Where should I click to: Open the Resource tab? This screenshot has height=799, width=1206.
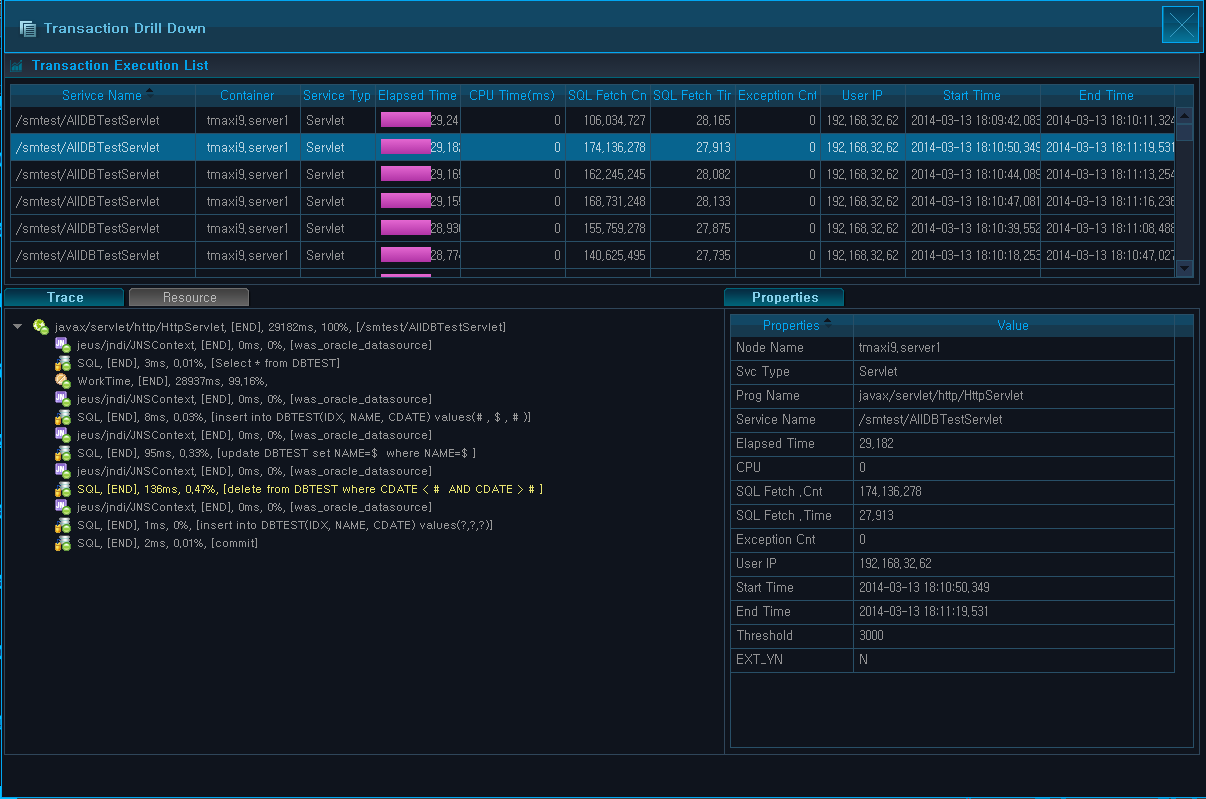coord(189,297)
